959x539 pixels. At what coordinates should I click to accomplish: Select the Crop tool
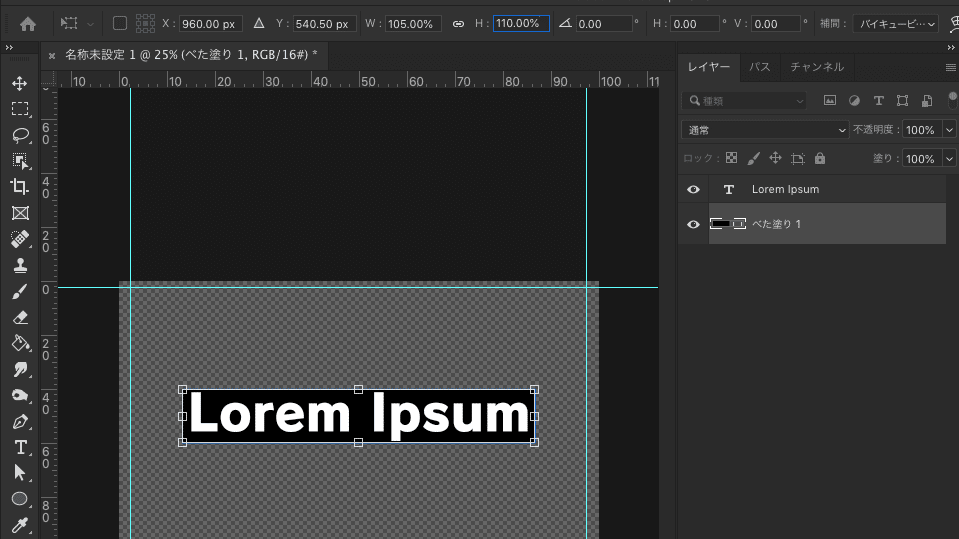pyautogui.click(x=20, y=187)
